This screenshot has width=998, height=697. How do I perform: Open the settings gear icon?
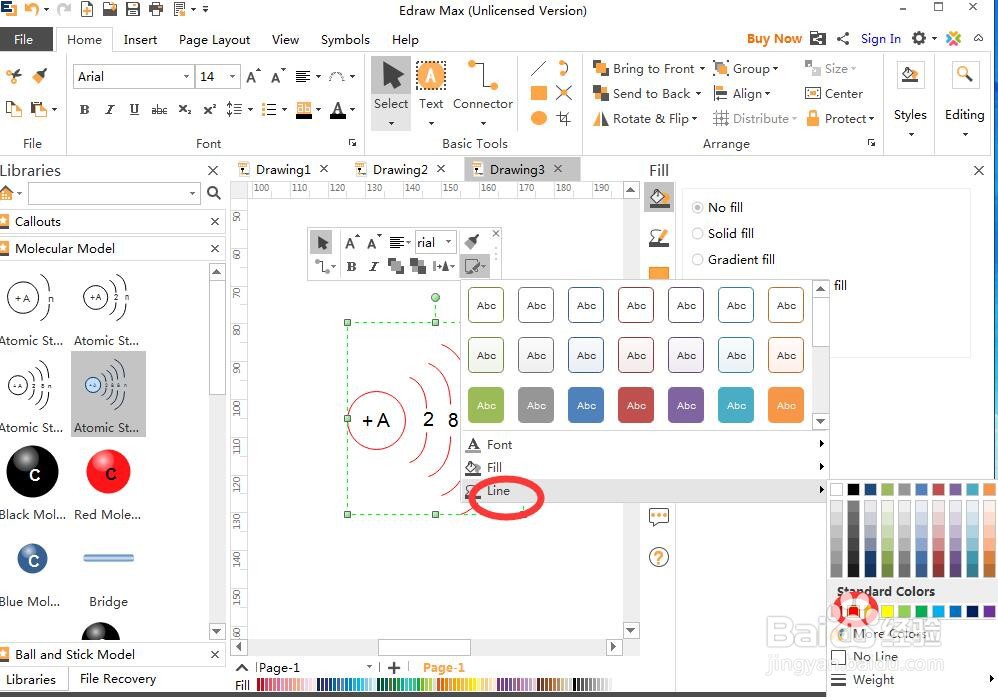click(918, 38)
